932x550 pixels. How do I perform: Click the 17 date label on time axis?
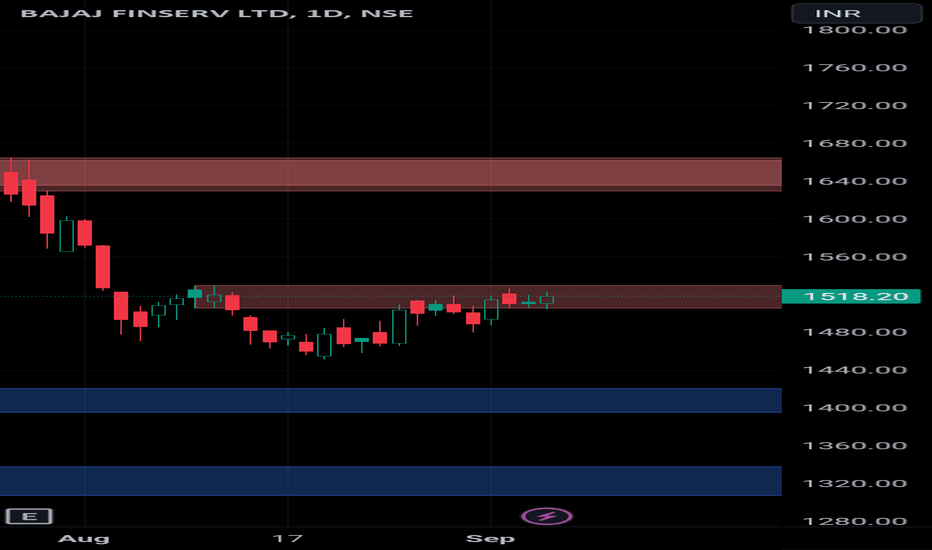pyautogui.click(x=288, y=539)
